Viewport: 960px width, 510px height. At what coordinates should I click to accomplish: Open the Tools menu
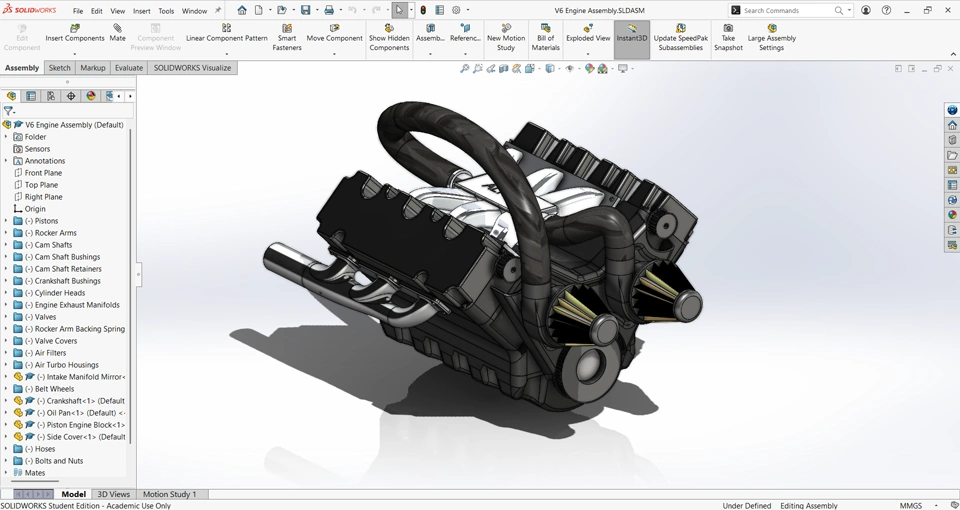(166, 10)
